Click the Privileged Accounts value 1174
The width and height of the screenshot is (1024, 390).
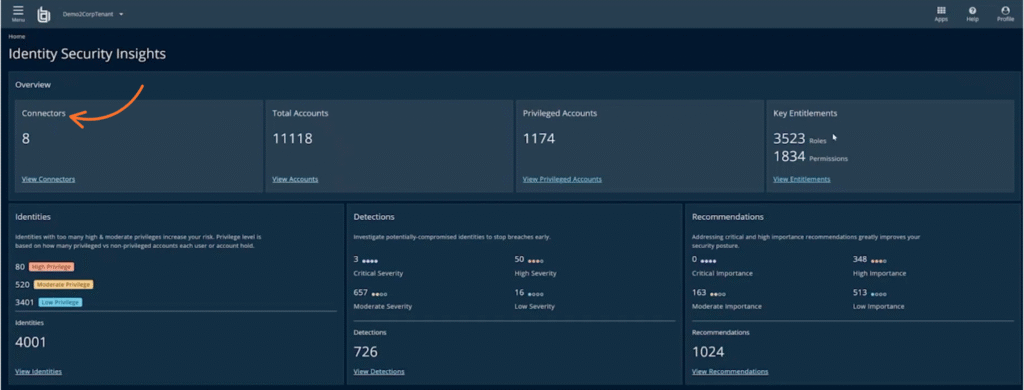coord(539,138)
